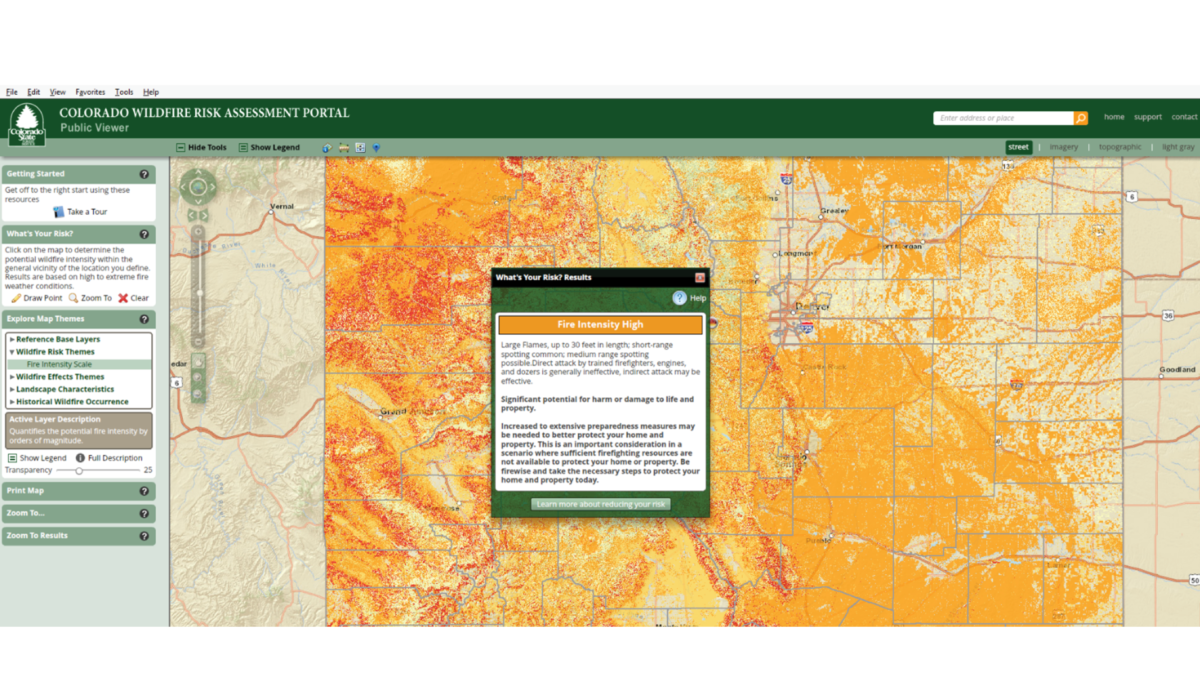Expand the Reference Base Layers section

click(58, 339)
